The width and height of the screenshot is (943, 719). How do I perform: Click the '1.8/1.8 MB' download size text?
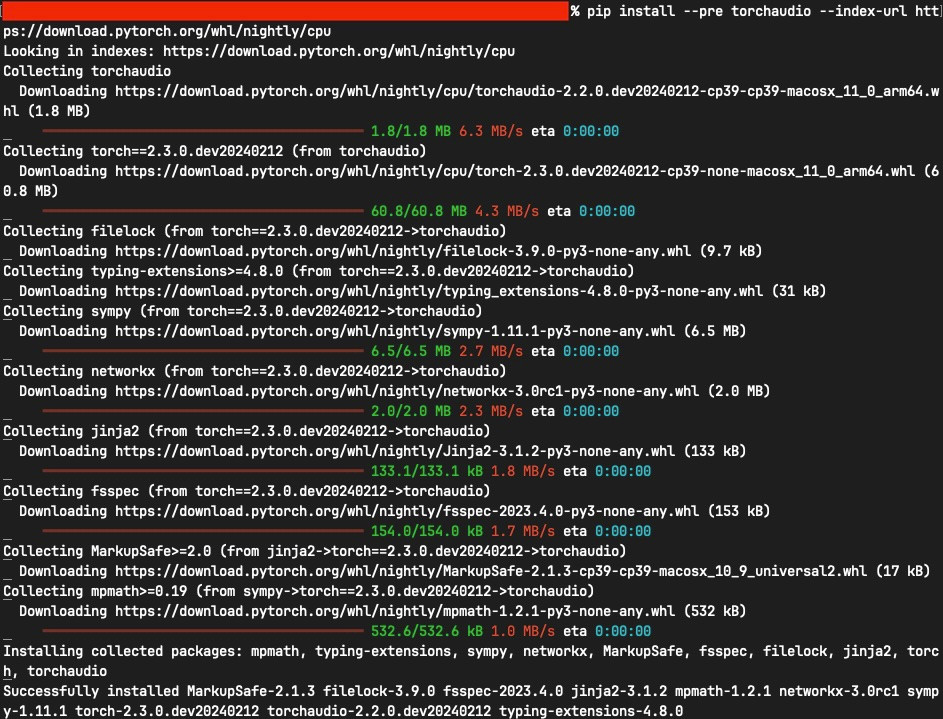point(411,131)
